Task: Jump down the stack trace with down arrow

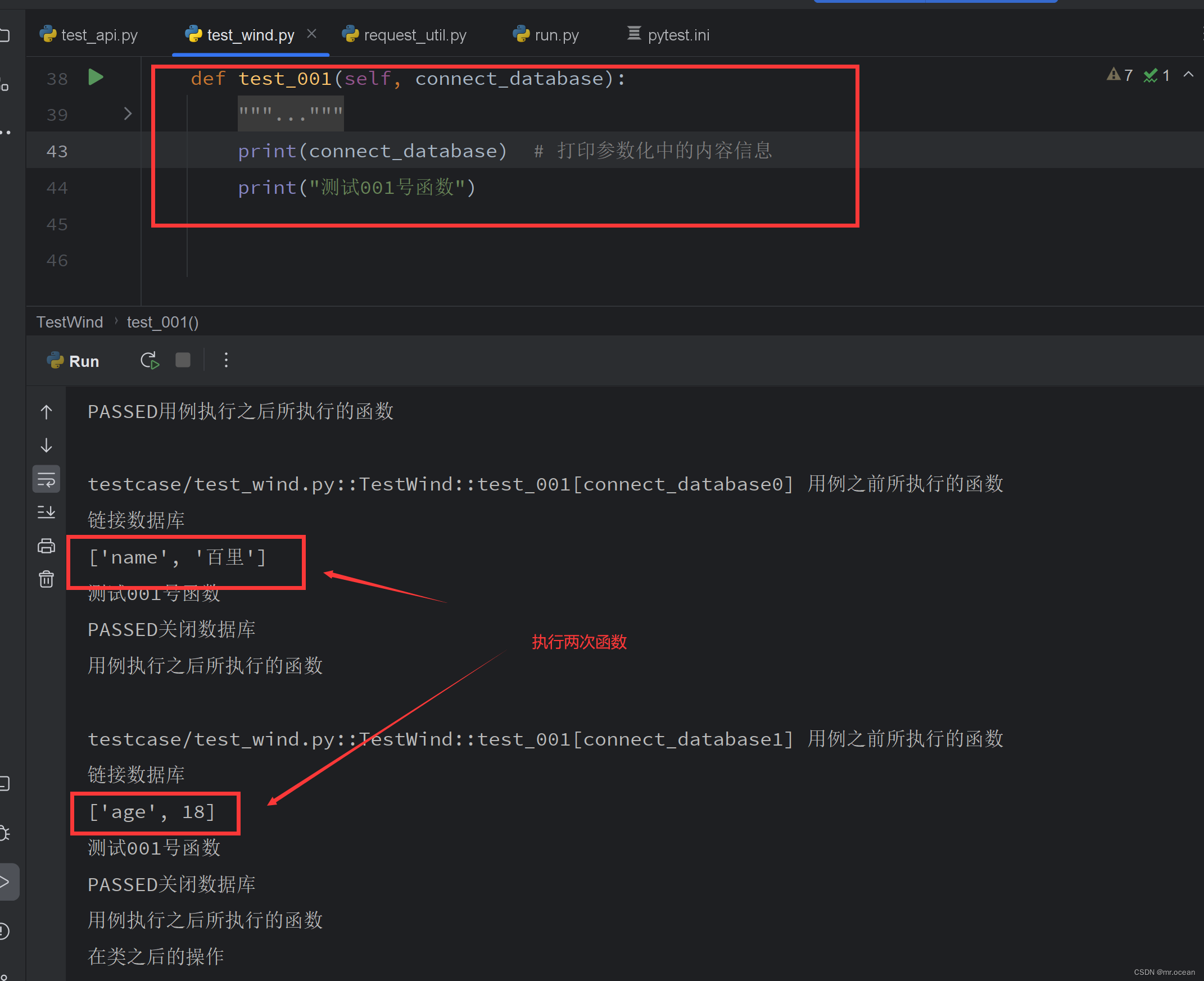Action: coord(46,446)
